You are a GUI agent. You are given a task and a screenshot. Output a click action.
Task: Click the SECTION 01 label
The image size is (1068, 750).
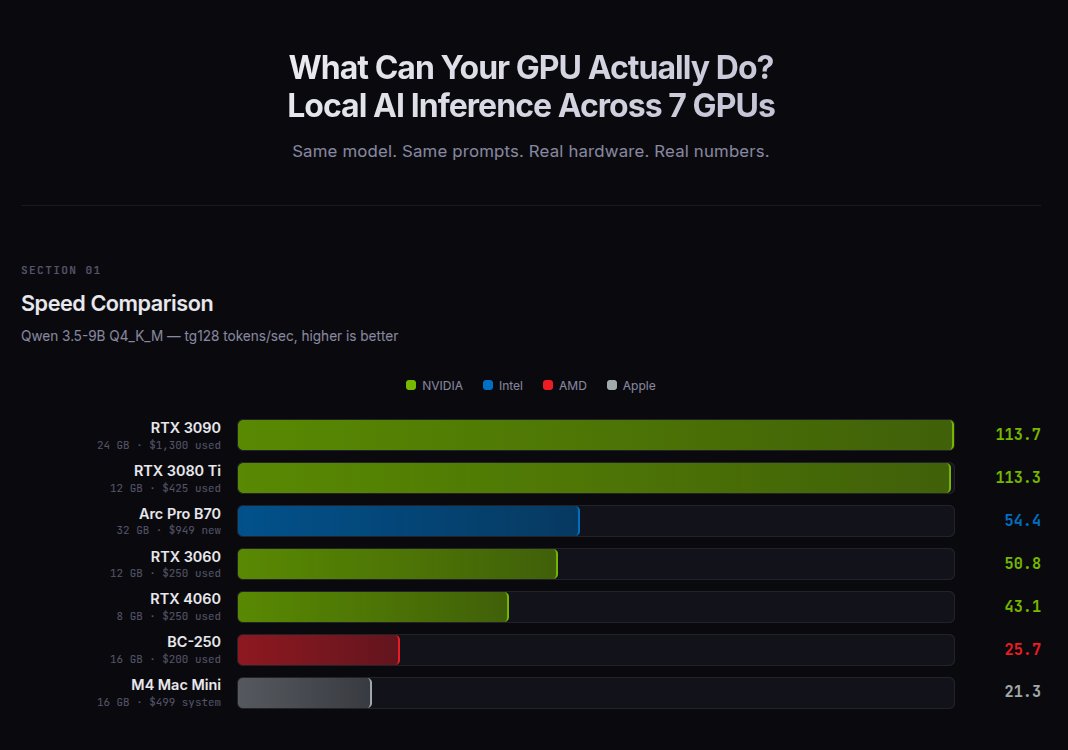click(x=61, y=270)
